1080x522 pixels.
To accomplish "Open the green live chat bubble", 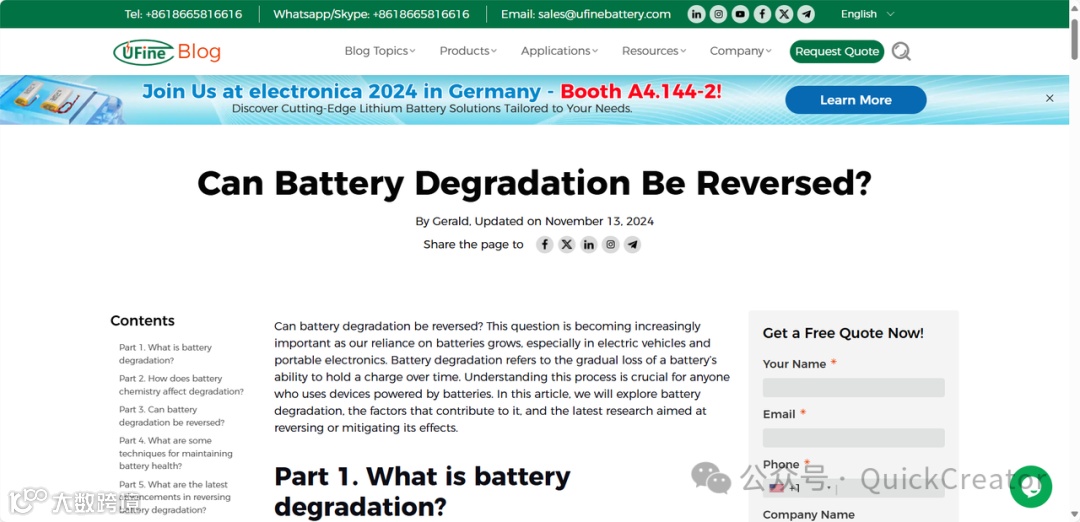I will coord(1030,487).
